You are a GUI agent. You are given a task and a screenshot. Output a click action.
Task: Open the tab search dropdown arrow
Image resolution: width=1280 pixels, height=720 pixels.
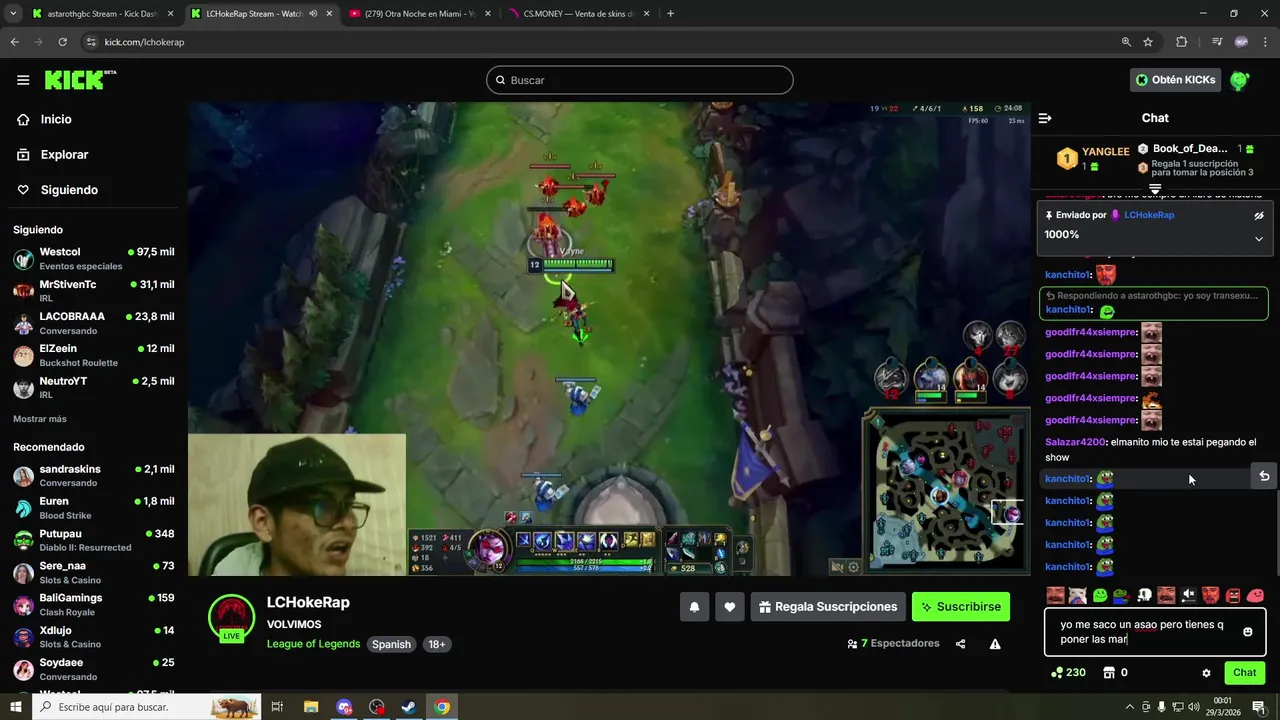pos(11,14)
